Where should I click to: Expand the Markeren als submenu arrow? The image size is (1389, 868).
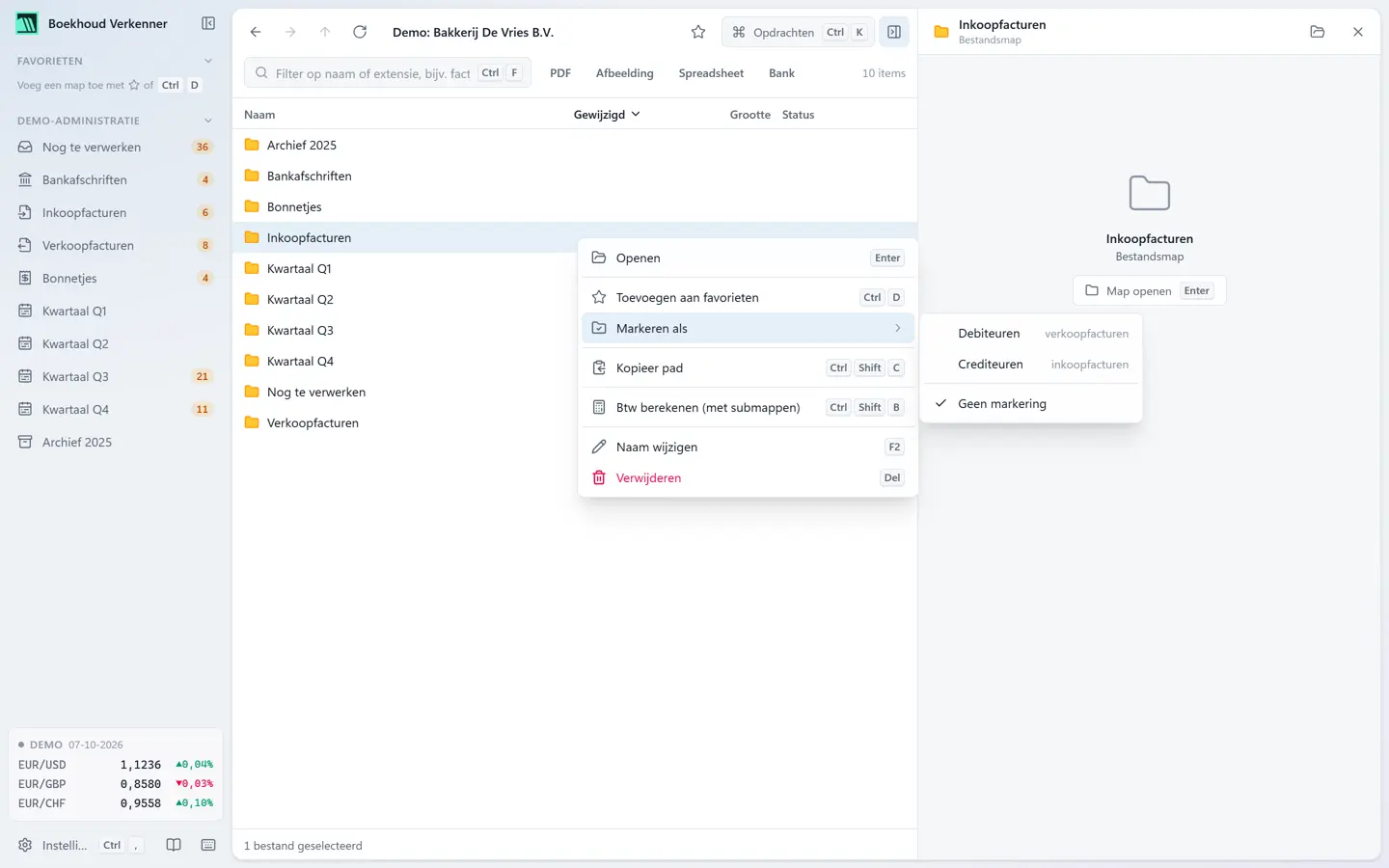(898, 328)
